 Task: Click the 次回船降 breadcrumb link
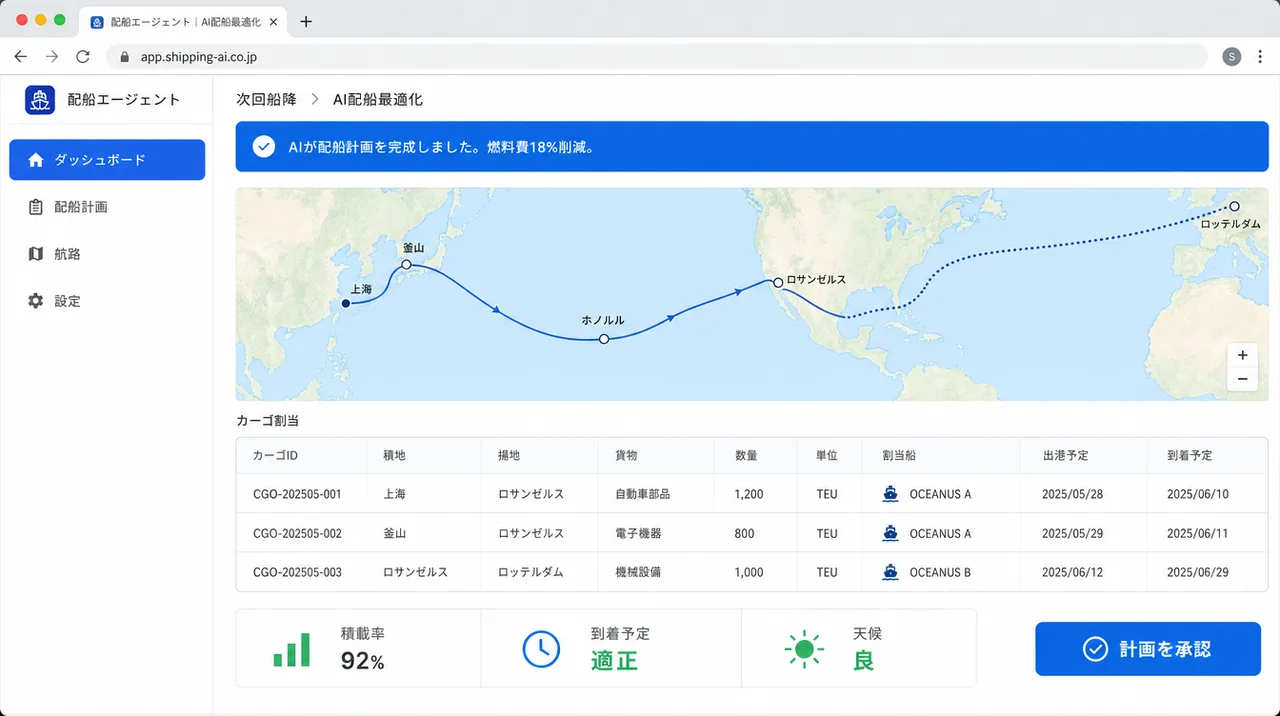[265, 99]
